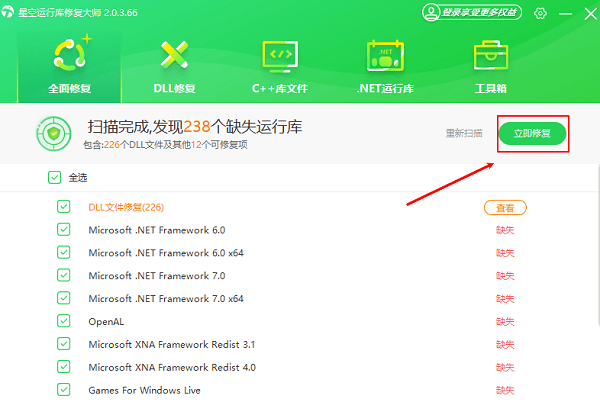Switch to the 全面修复 tab label
The image size is (600, 402).
69,89
